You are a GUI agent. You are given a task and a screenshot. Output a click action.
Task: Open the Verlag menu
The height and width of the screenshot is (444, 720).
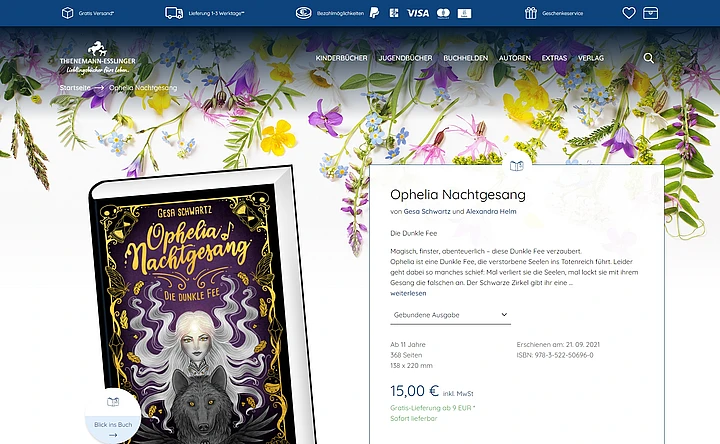(591, 58)
